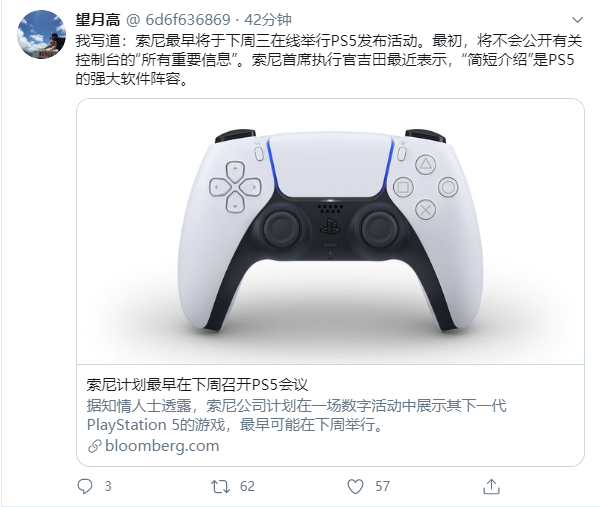Expand the tweet options chevron
The height and width of the screenshot is (507, 600).
577,20
